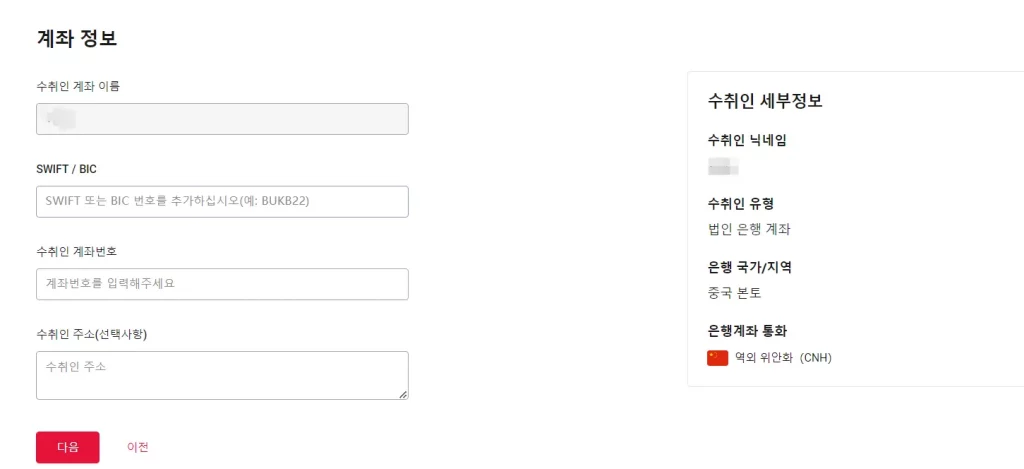
Task: Focus the SWIFT / BIC input field
Action: (x=222, y=202)
